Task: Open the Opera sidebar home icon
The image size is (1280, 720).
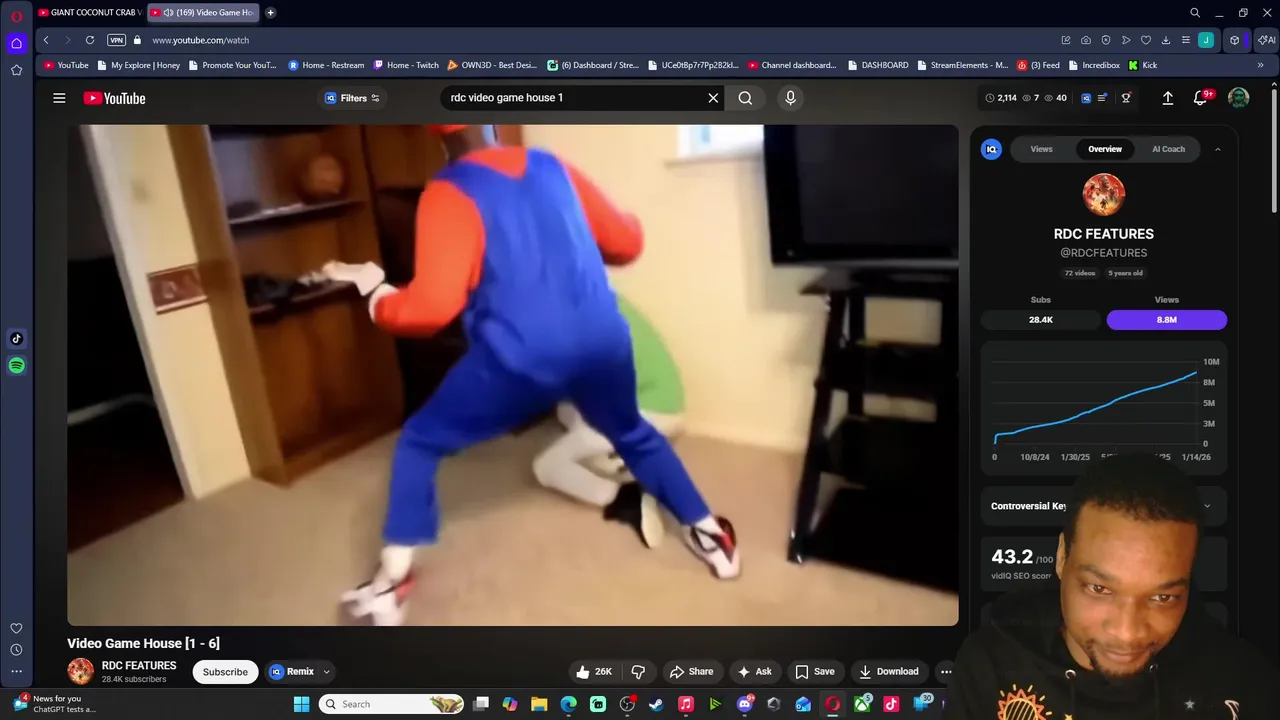Action: 16,43
